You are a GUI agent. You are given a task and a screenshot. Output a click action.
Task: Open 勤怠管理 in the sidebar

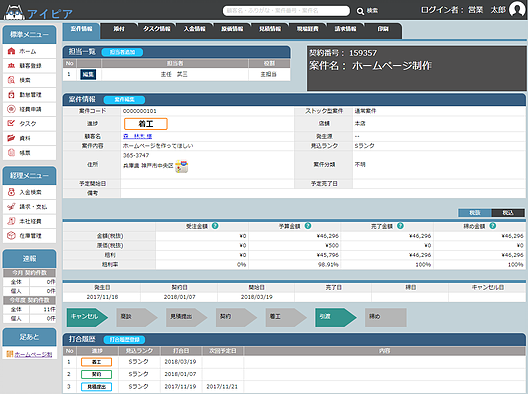[29, 95]
